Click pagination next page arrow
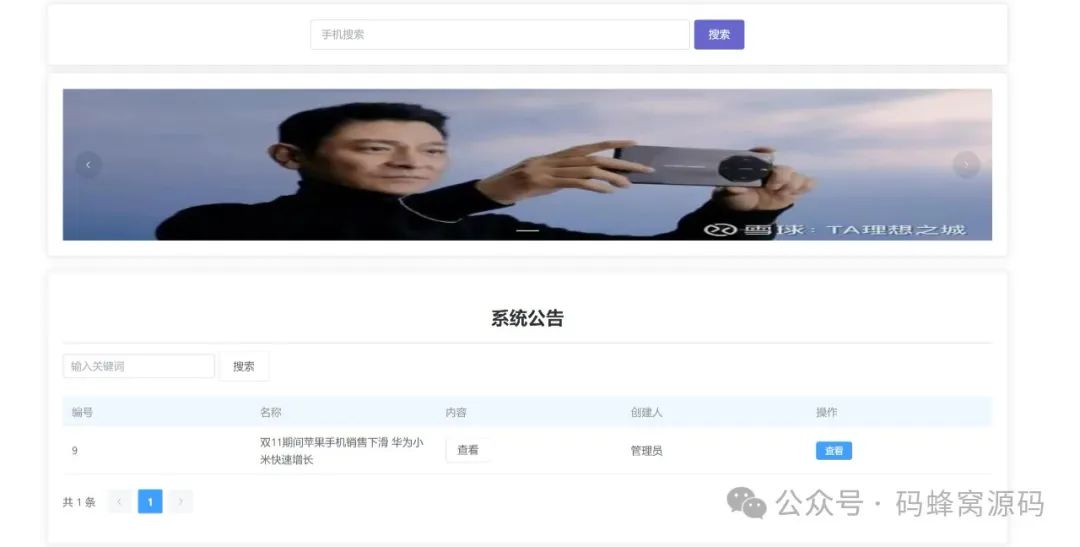Image resolution: width=1080 pixels, height=547 pixels. point(180,502)
